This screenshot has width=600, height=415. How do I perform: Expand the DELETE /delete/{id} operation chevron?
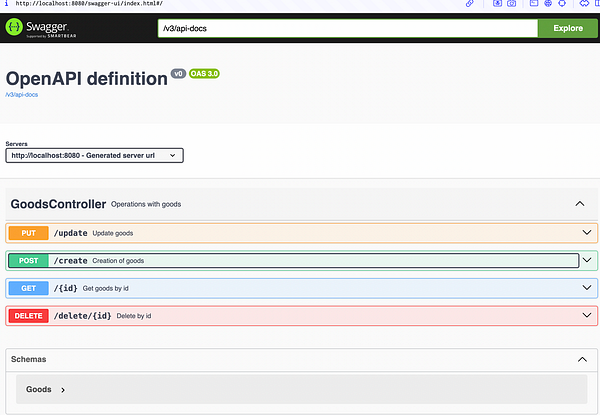coord(587,315)
